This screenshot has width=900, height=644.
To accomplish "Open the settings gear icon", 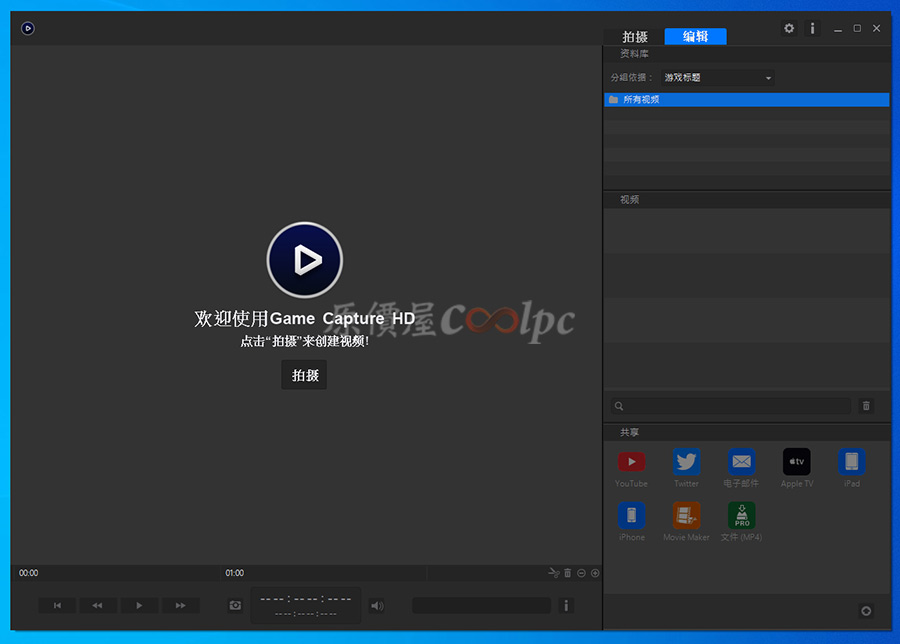I will (x=789, y=28).
